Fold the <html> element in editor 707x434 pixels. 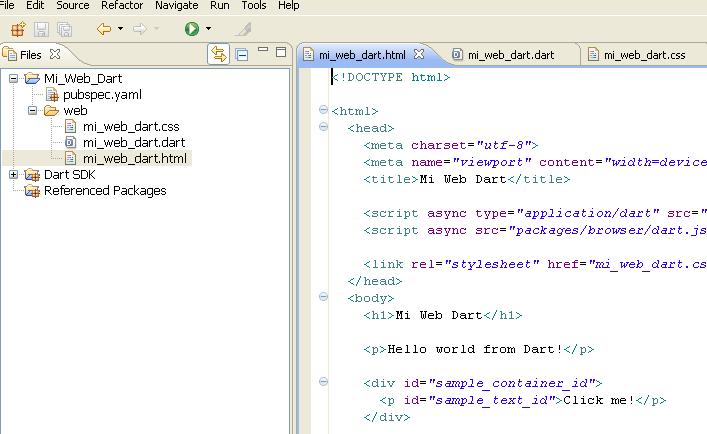pyautogui.click(x=323, y=110)
